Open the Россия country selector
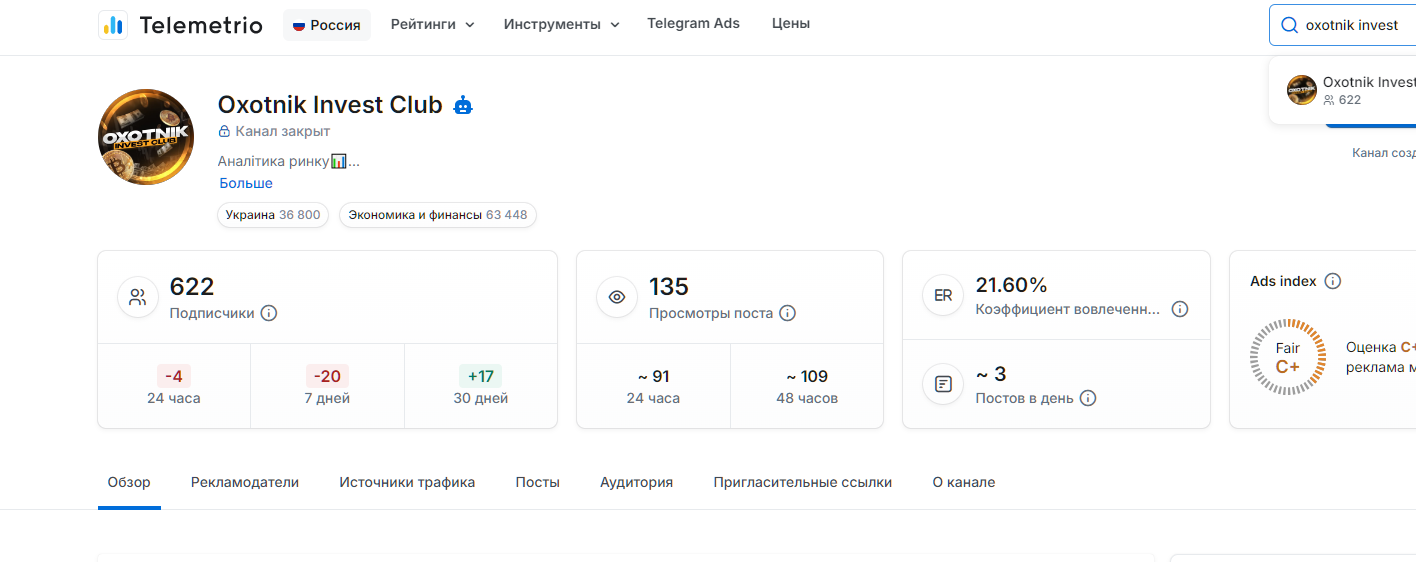 pos(327,25)
